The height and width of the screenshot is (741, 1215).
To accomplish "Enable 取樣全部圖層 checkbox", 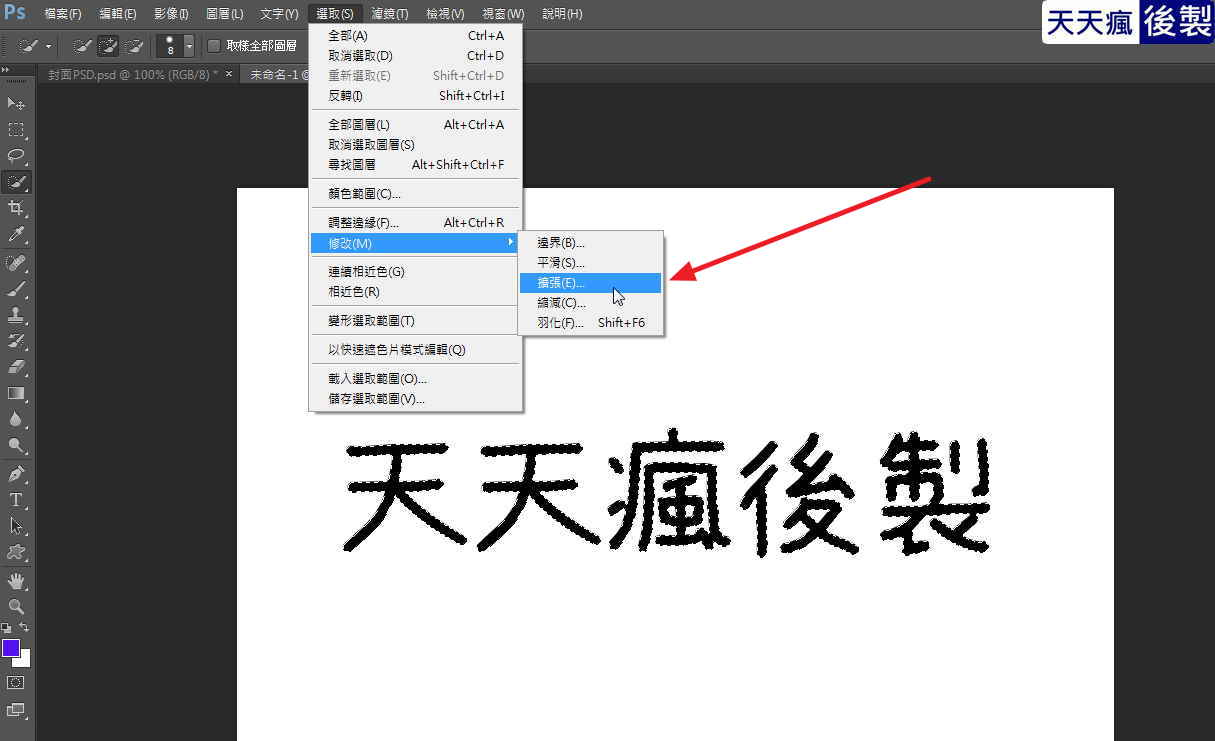I will 214,46.
